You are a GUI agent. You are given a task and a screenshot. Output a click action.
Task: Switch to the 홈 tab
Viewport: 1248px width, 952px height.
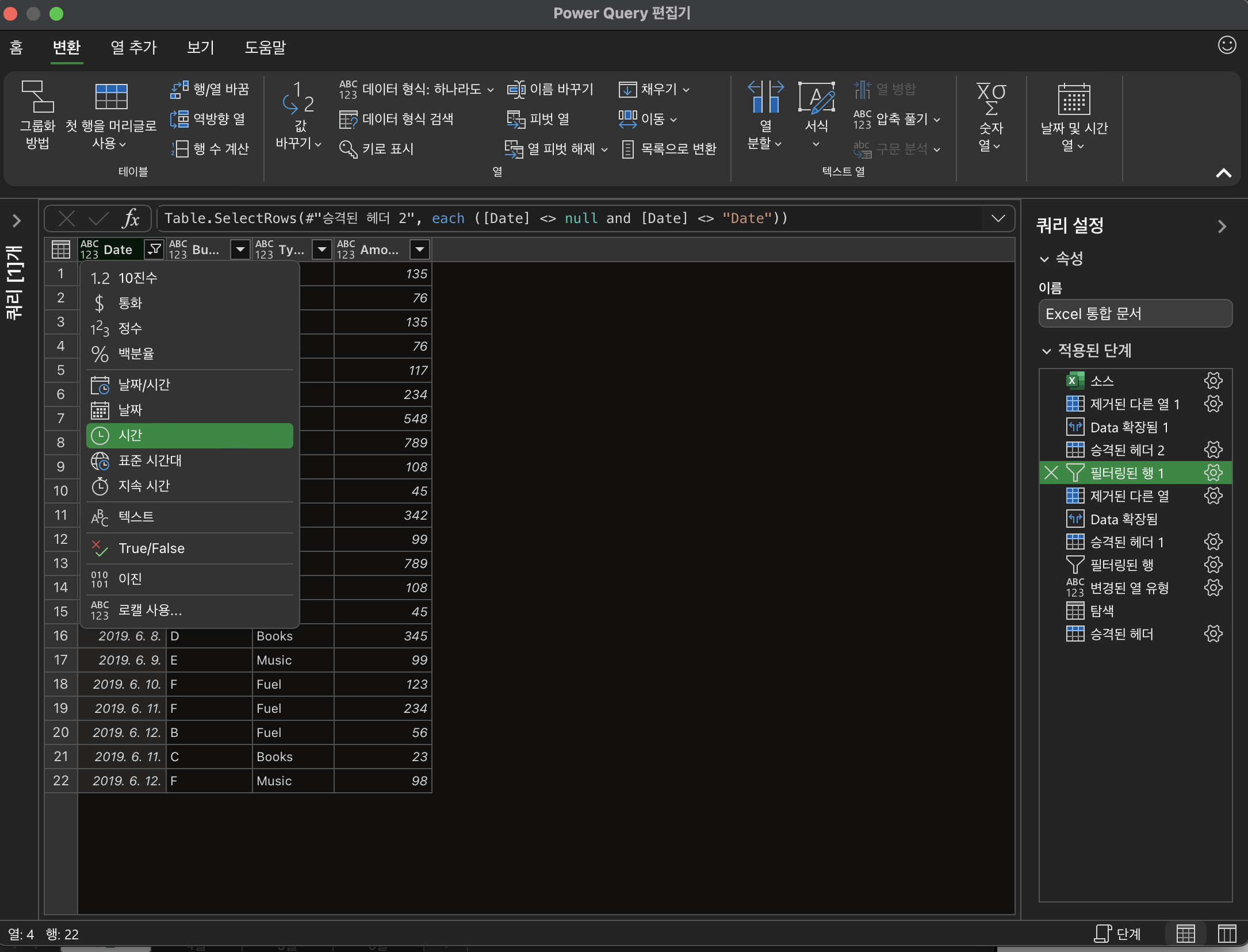(x=16, y=47)
